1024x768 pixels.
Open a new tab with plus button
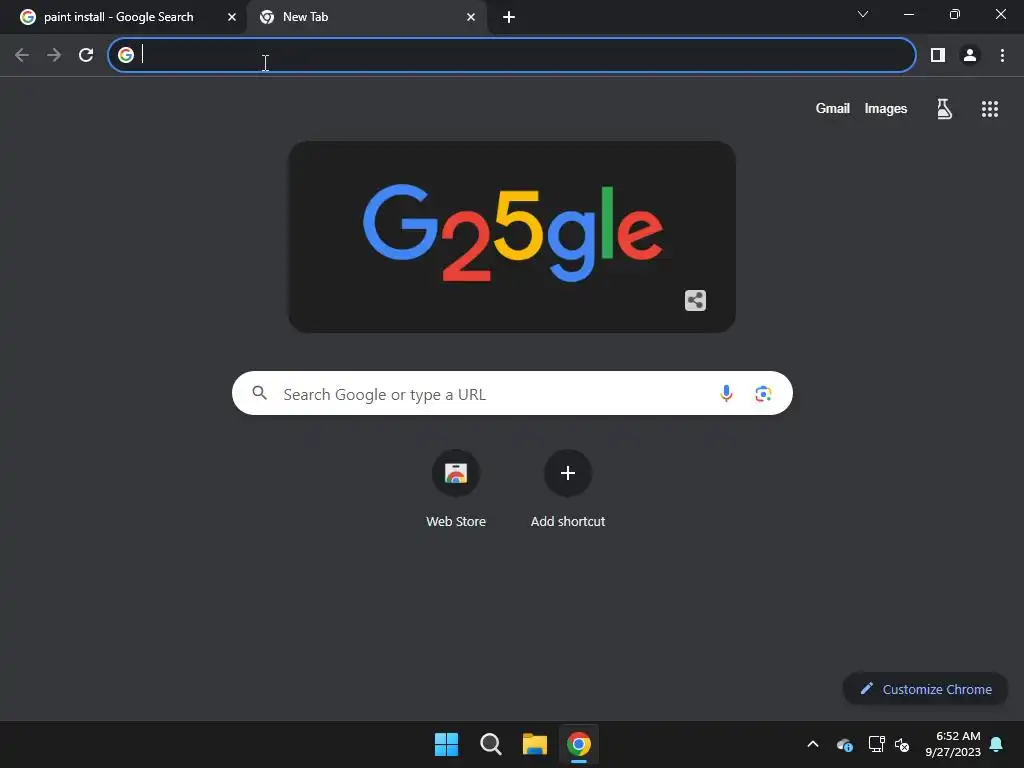click(509, 18)
